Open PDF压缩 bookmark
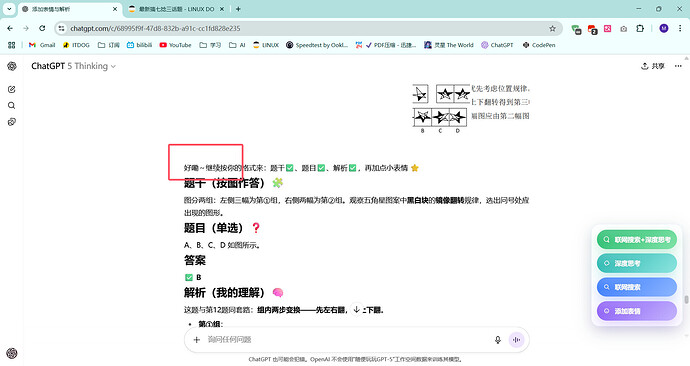 coord(385,45)
